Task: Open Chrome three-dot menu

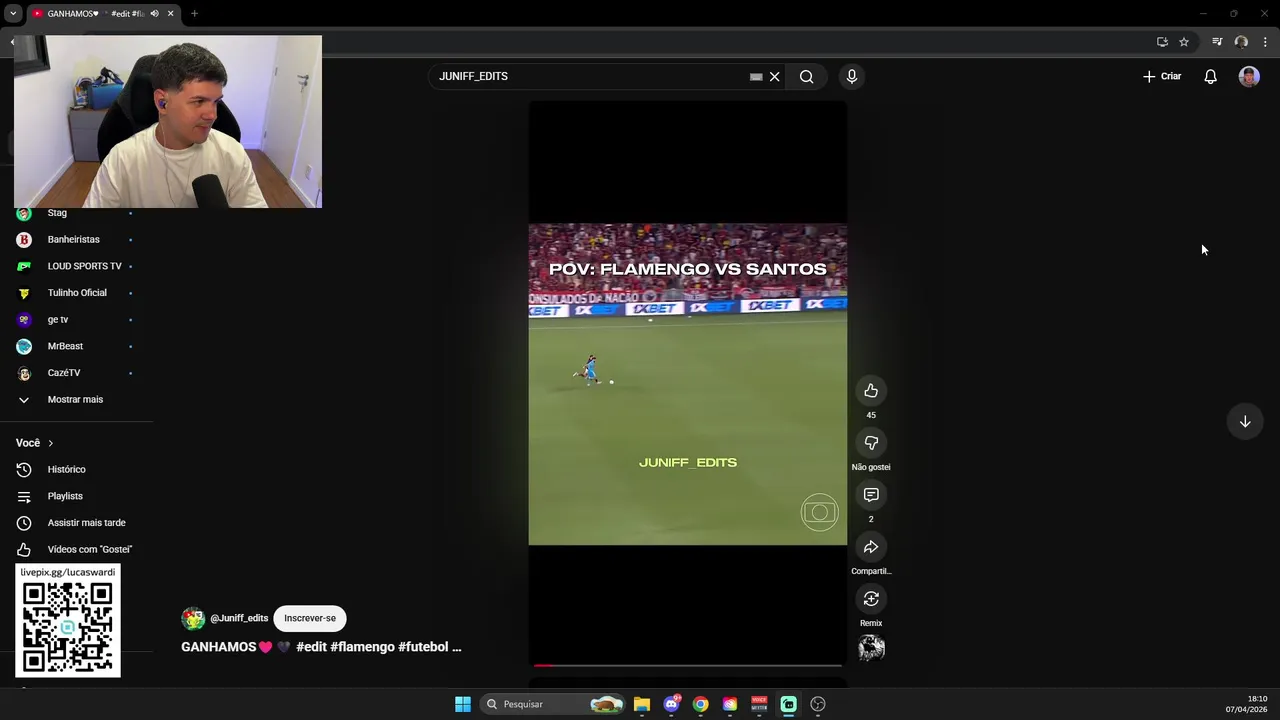Action: pyautogui.click(x=1265, y=42)
